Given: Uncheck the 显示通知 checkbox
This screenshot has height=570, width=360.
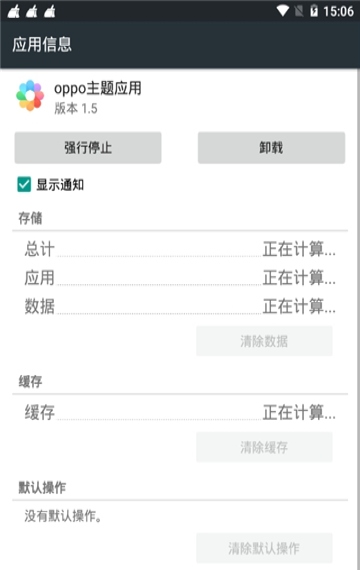Looking at the screenshot, I should (24, 184).
